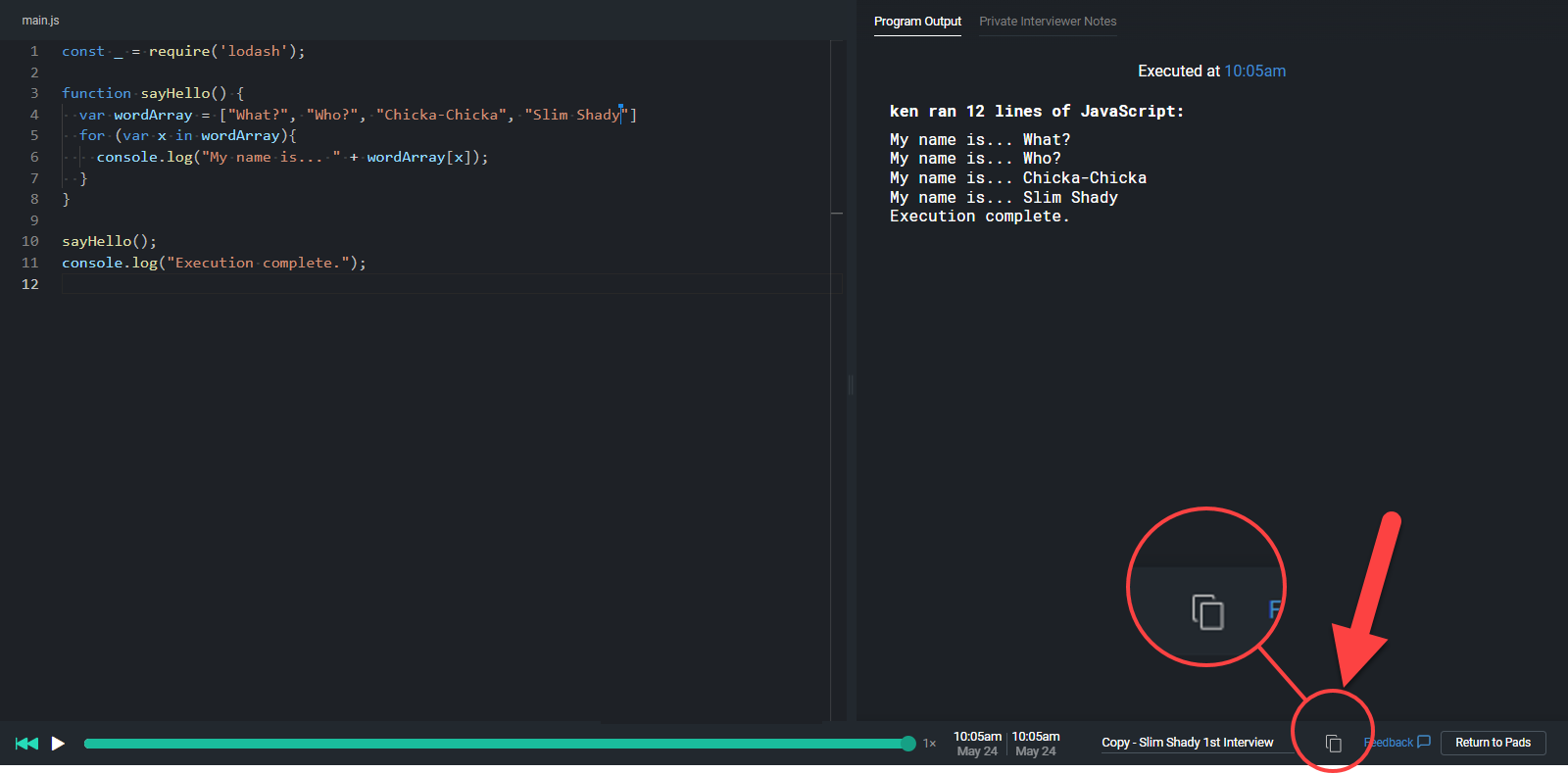Image resolution: width=1568 pixels, height=773 pixels.
Task: Click the pane divider handle
Action: [851, 385]
